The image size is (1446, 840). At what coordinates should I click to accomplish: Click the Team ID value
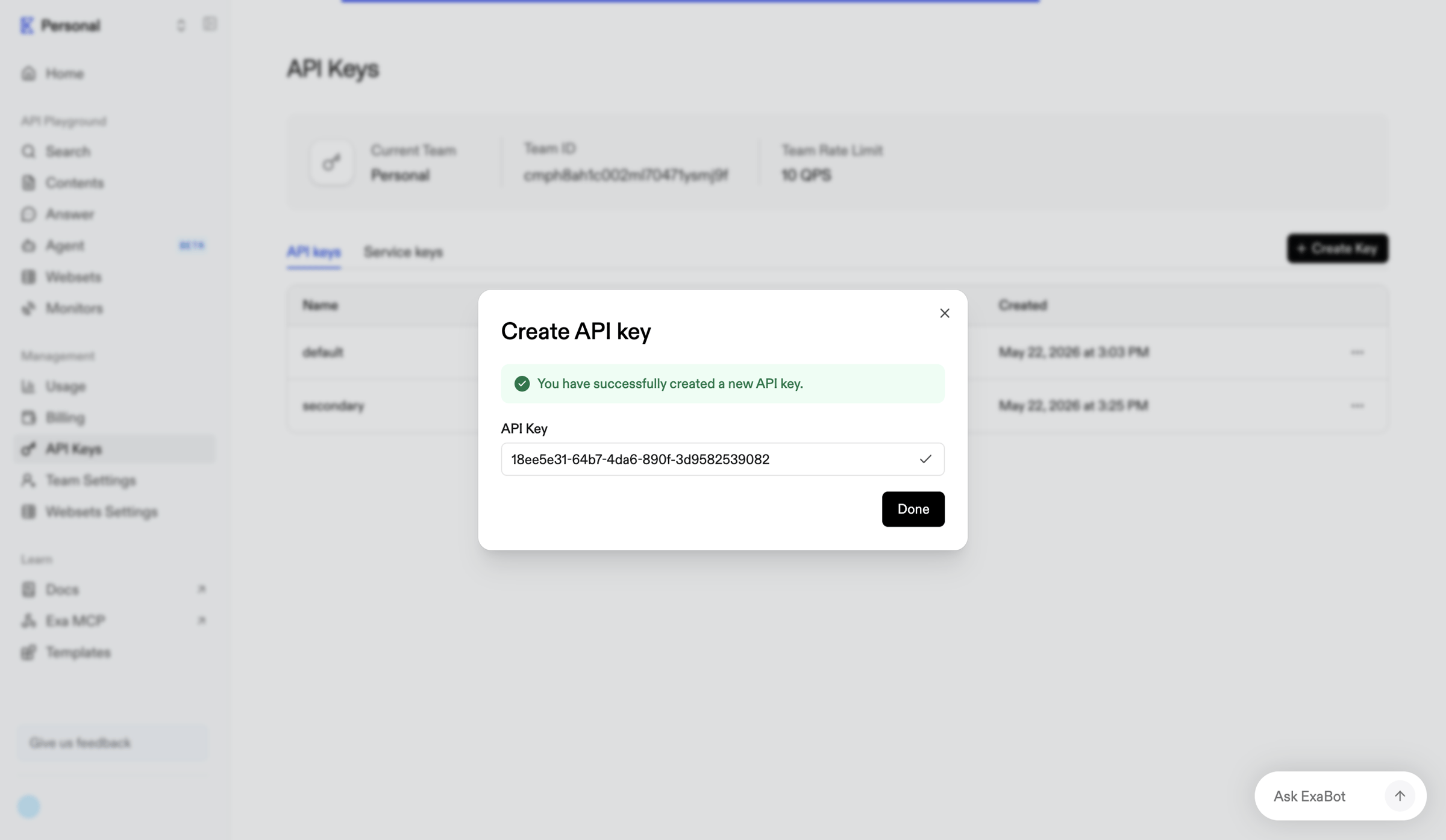point(625,175)
